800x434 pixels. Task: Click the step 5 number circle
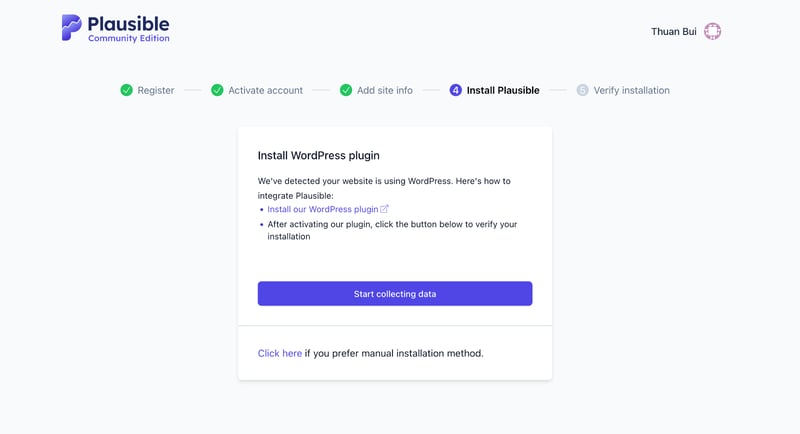click(x=582, y=90)
